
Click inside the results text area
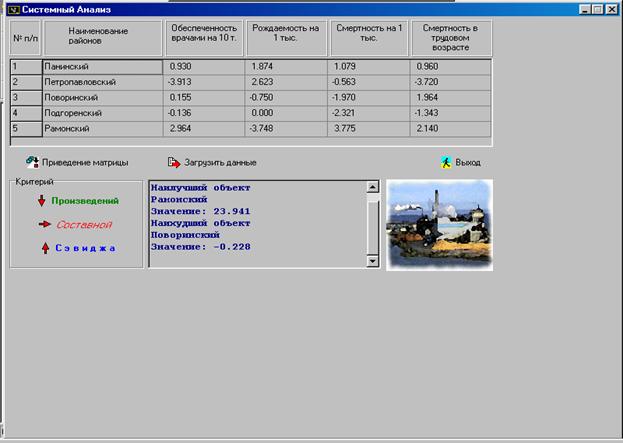click(257, 224)
